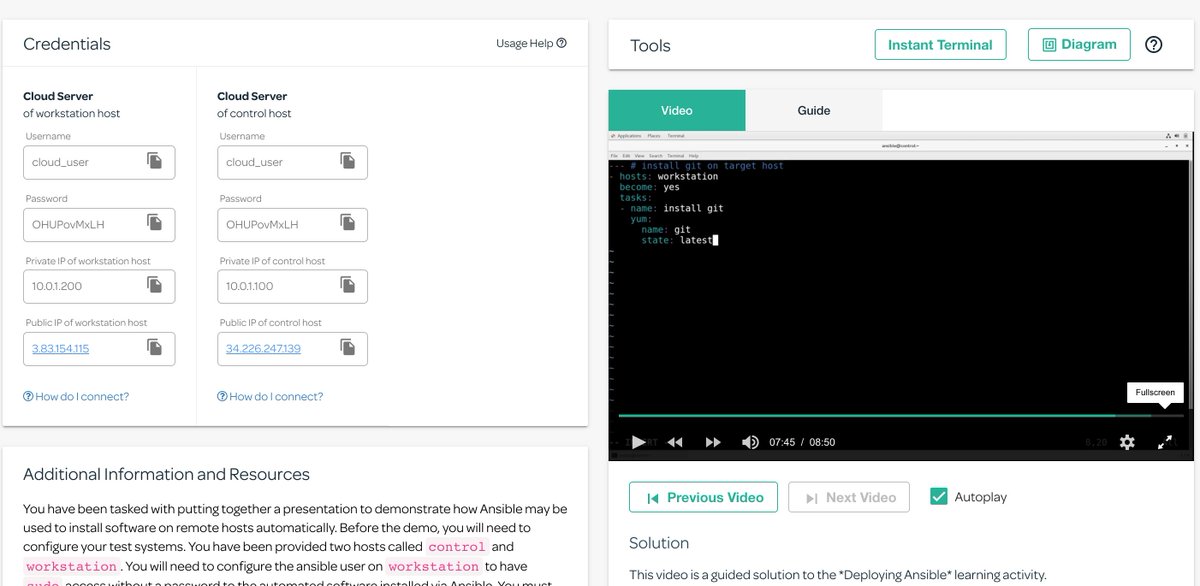Seek on the video progress bar
Image resolution: width=1200 pixels, height=586 pixels.
[x=900, y=415]
